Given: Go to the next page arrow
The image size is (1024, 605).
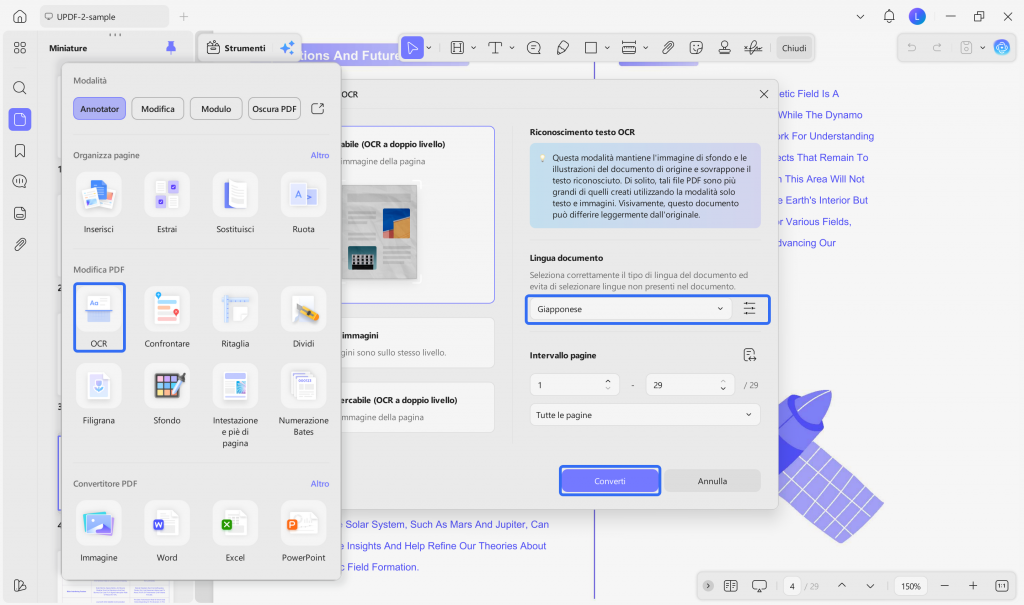Looking at the screenshot, I should pyautogui.click(x=870, y=586).
